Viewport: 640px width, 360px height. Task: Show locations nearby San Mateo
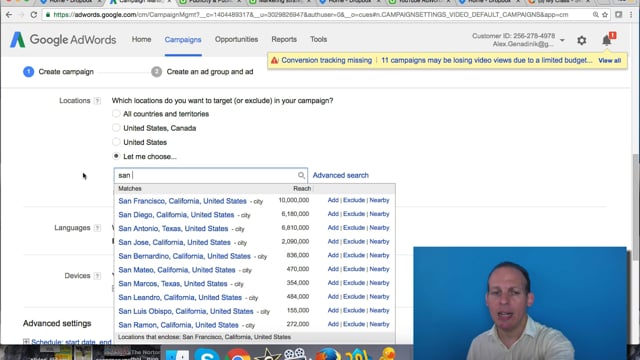pyautogui.click(x=379, y=269)
